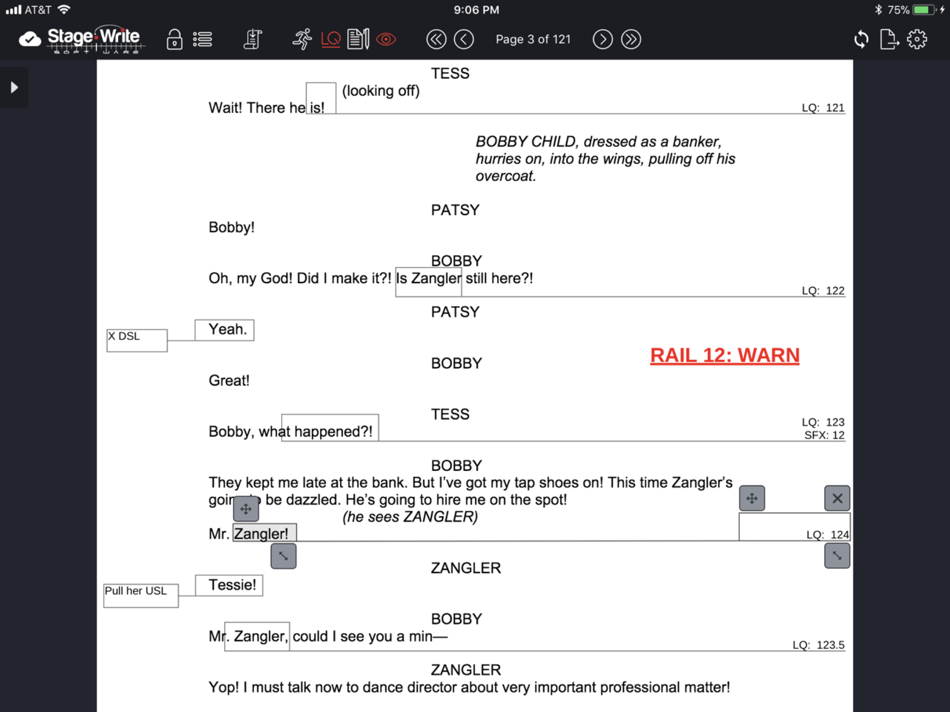Select the SFX: 12 cue label
Image resolution: width=950 pixels, height=712 pixels.
pos(824,435)
